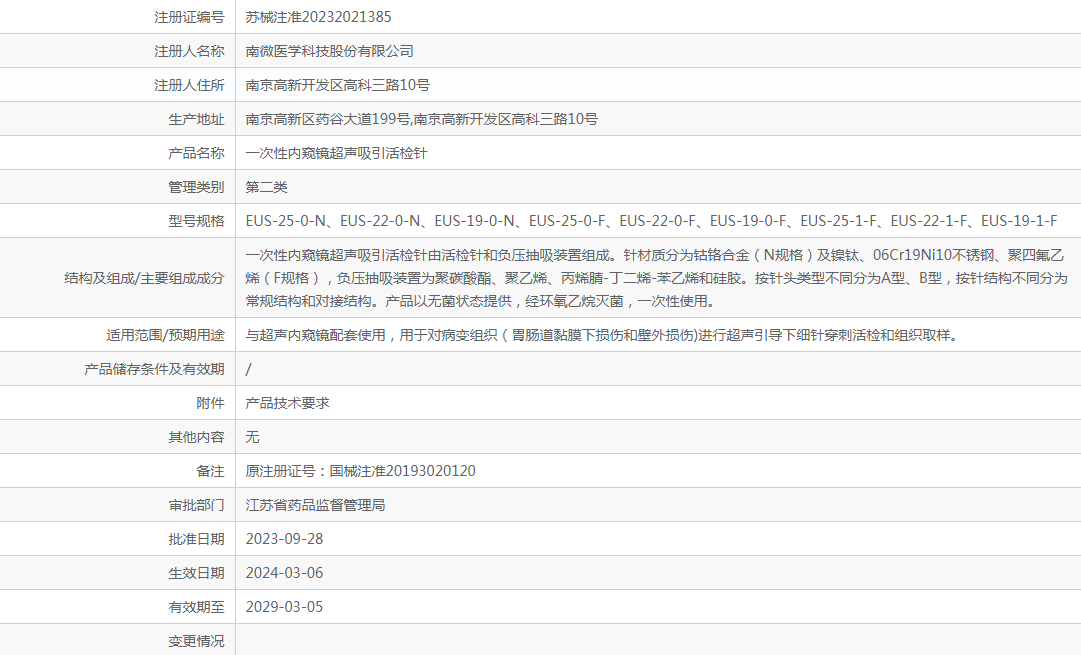1081x655 pixels.
Task: Click the intended use text starting with 与超声内窥镜配套使用
Action: click(601, 335)
